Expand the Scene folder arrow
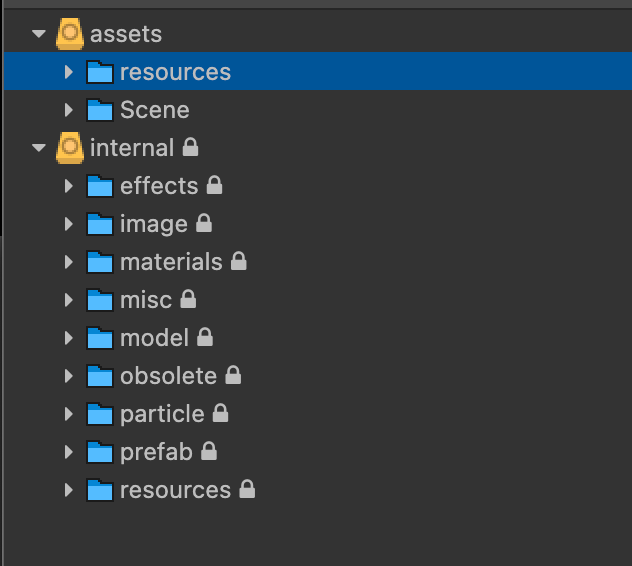This screenshot has width=632, height=566. click(68, 110)
